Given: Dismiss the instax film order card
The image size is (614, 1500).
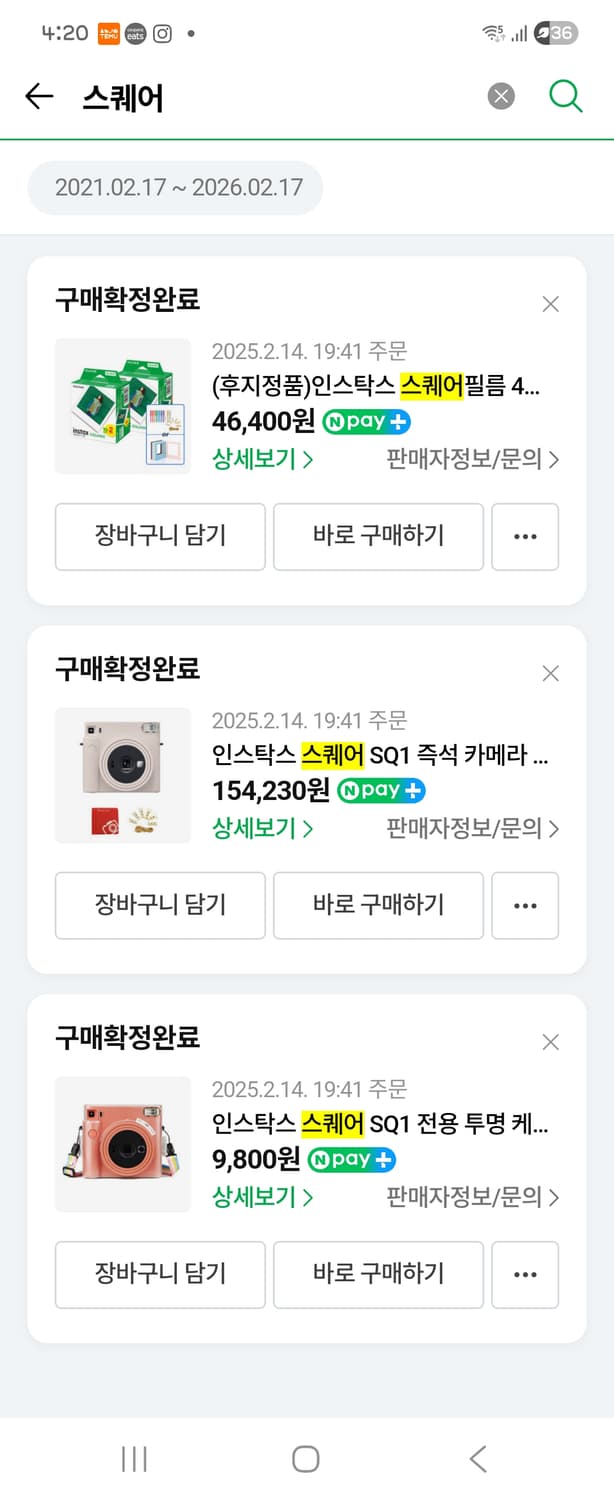Looking at the screenshot, I should tap(550, 303).
